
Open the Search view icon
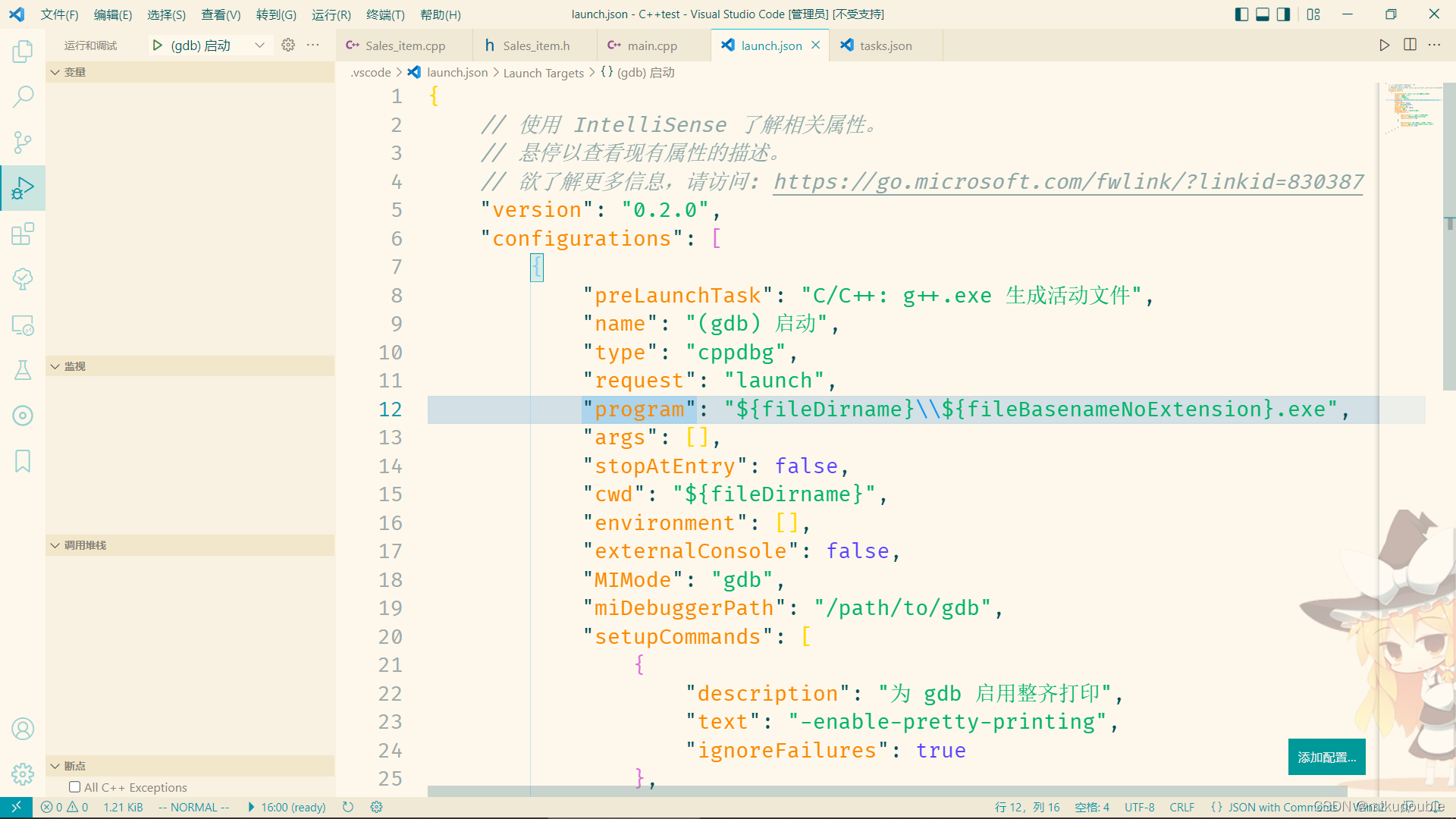point(23,96)
